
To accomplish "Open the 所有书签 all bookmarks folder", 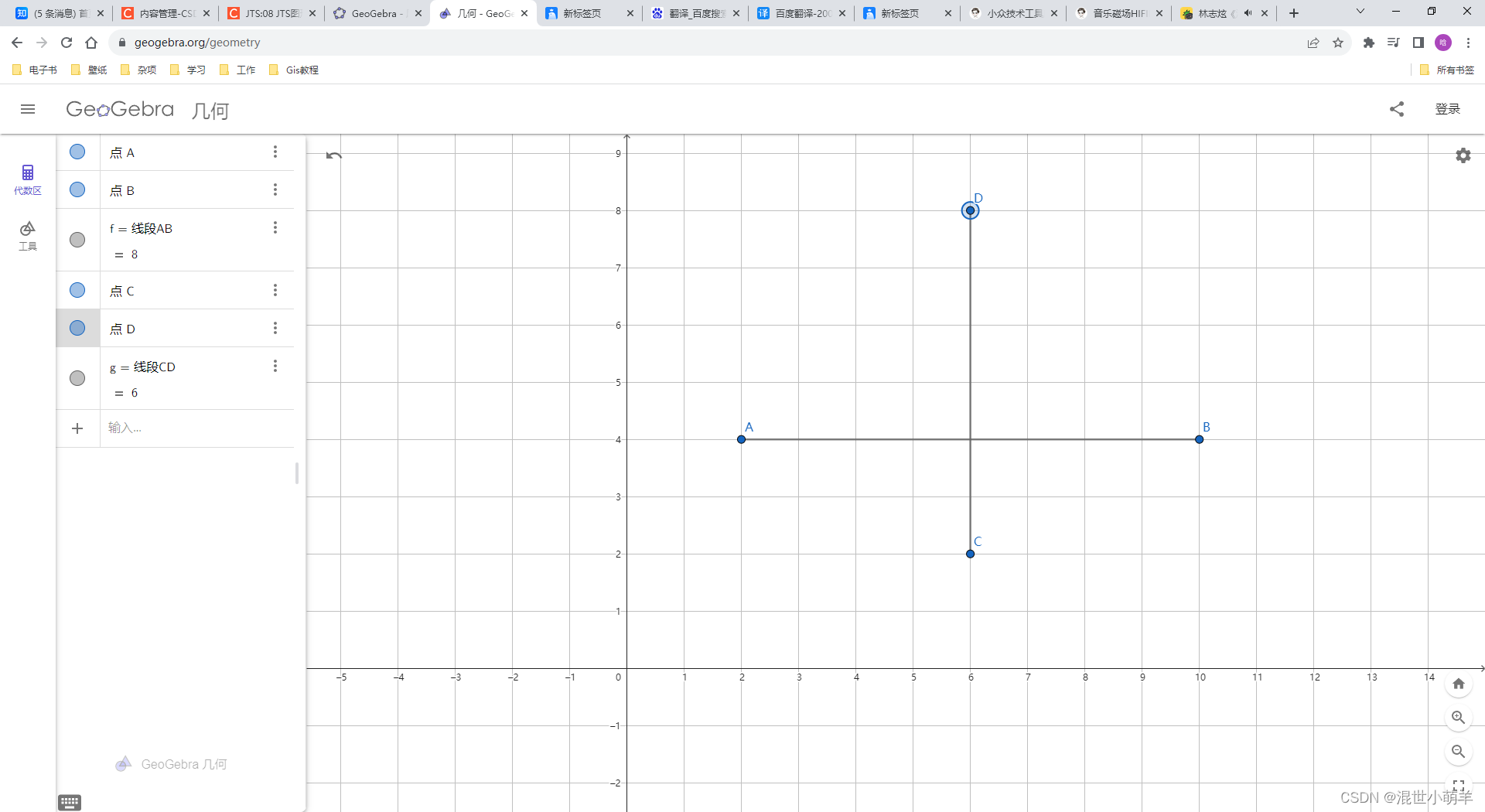I will [1447, 70].
